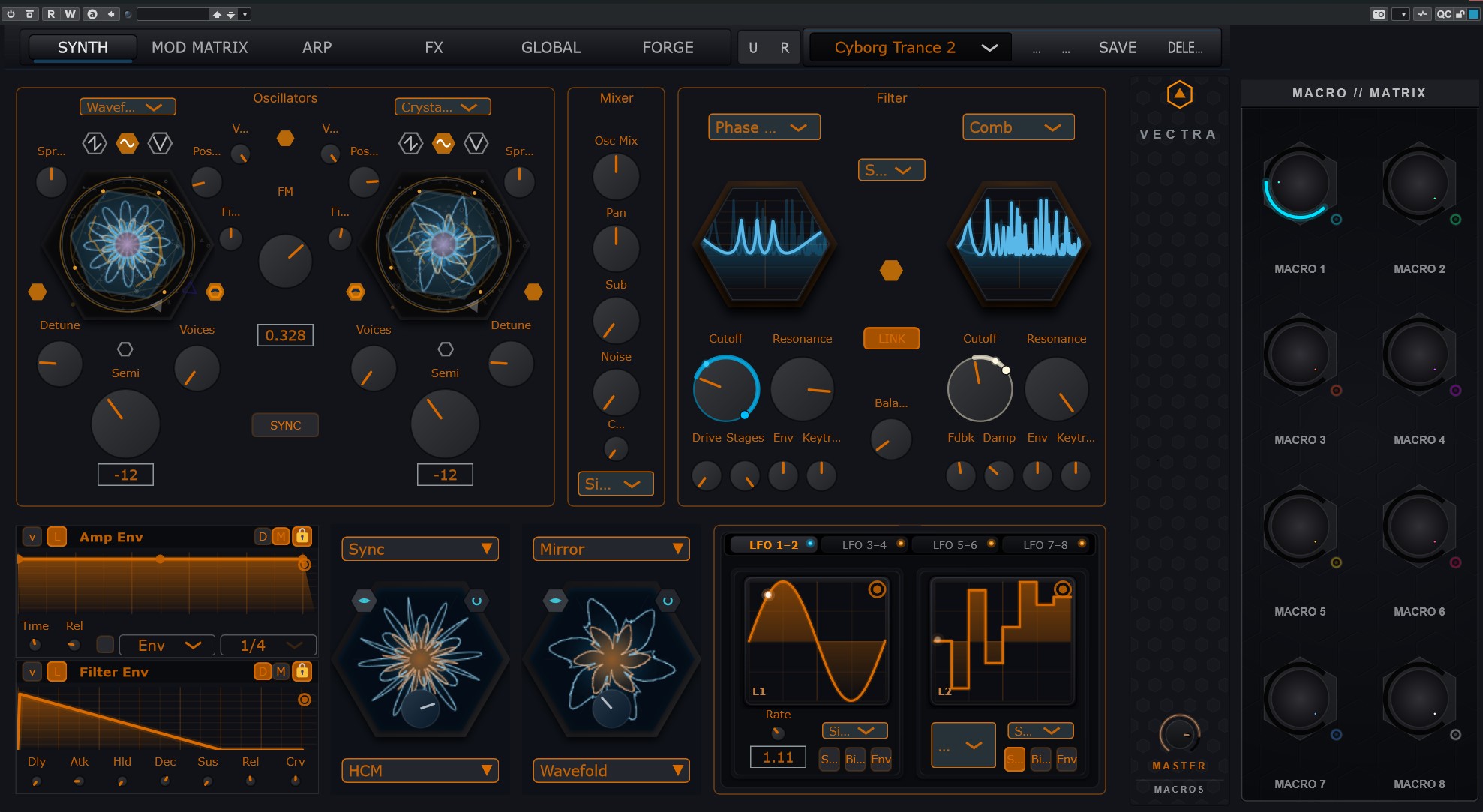1483x812 pixels.
Task: Click the orange FM hexagon icon
Action: 285,139
